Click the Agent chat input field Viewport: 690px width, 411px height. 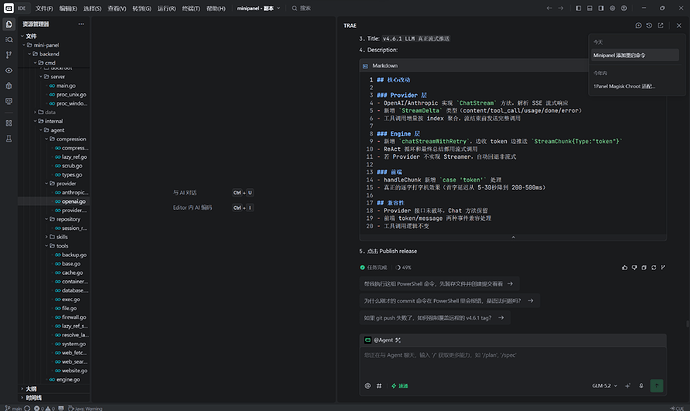(x=513, y=362)
